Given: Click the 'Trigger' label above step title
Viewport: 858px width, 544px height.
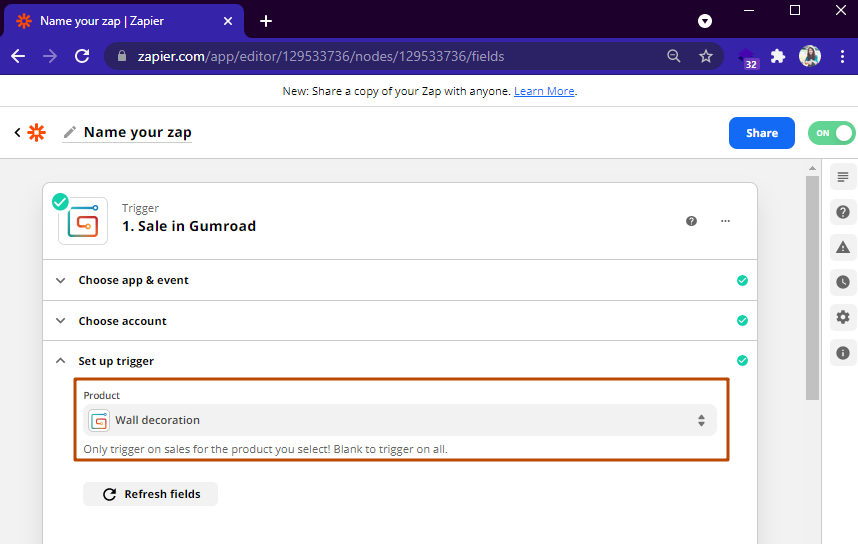Looking at the screenshot, I should (x=141, y=208).
